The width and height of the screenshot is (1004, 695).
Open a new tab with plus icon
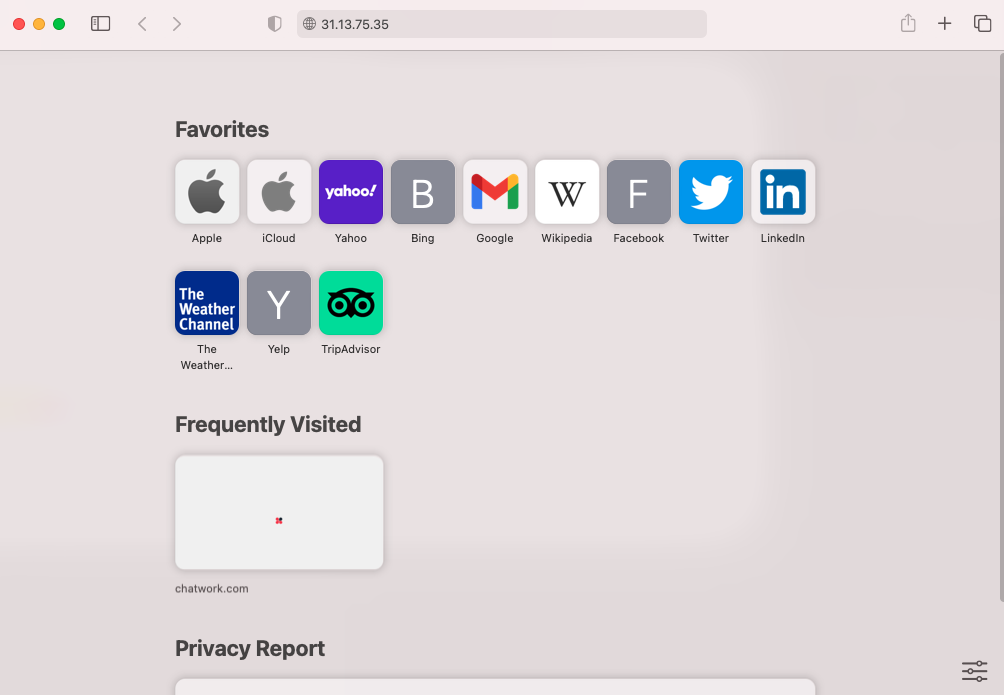(x=944, y=24)
